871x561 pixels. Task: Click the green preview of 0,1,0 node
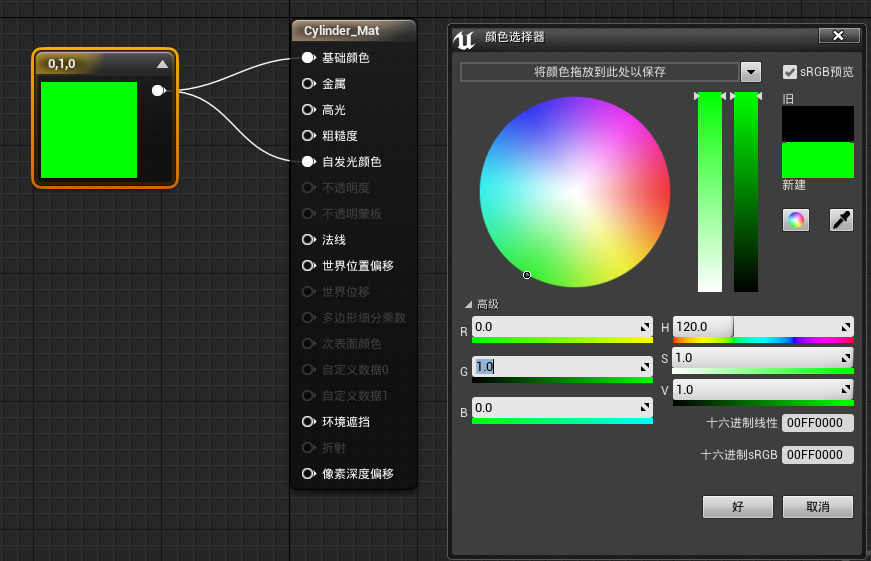[89, 130]
